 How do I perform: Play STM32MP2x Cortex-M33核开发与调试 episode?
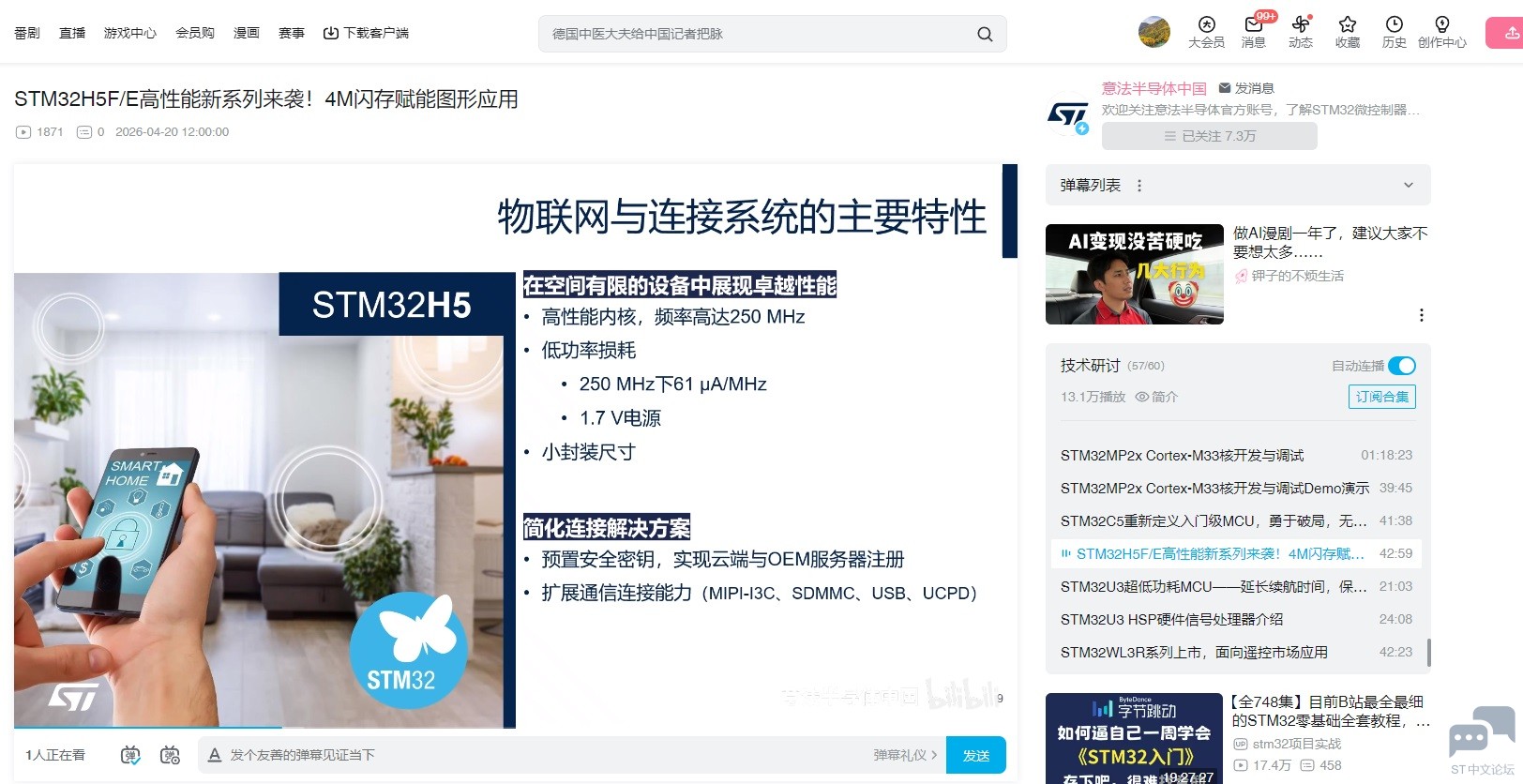click(1236, 456)
